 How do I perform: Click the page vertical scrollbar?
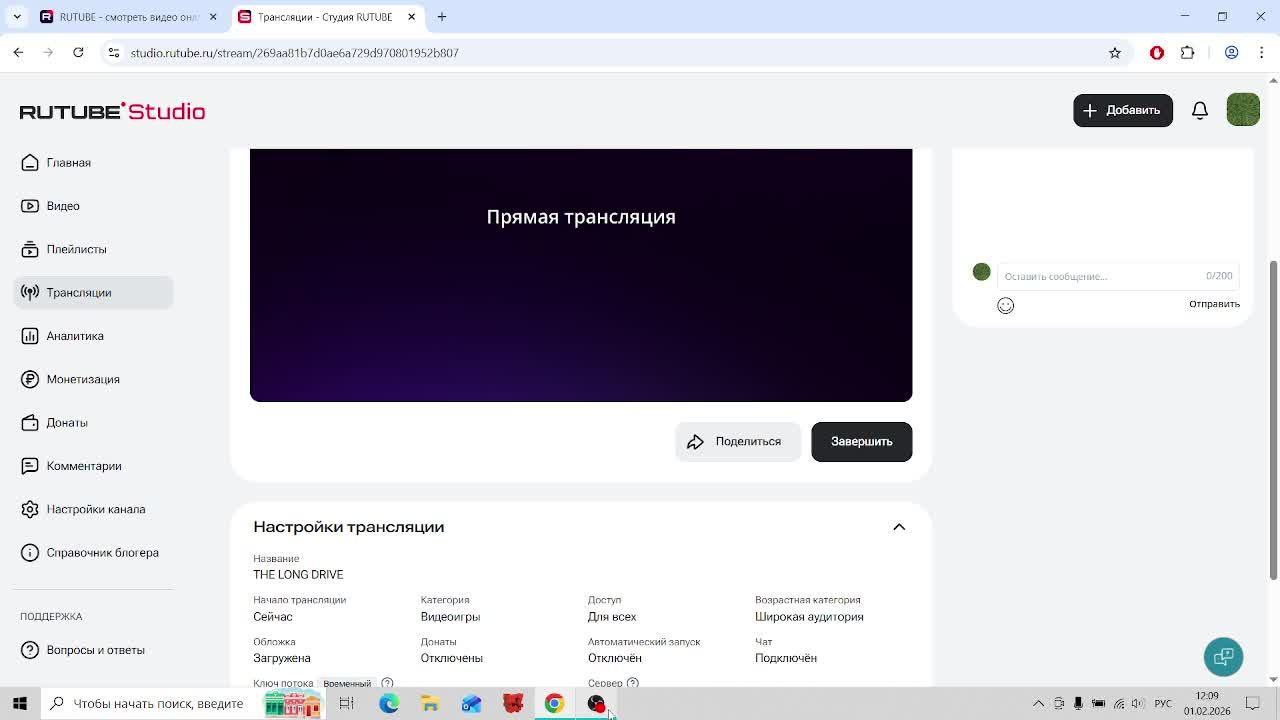[1273, 420]
